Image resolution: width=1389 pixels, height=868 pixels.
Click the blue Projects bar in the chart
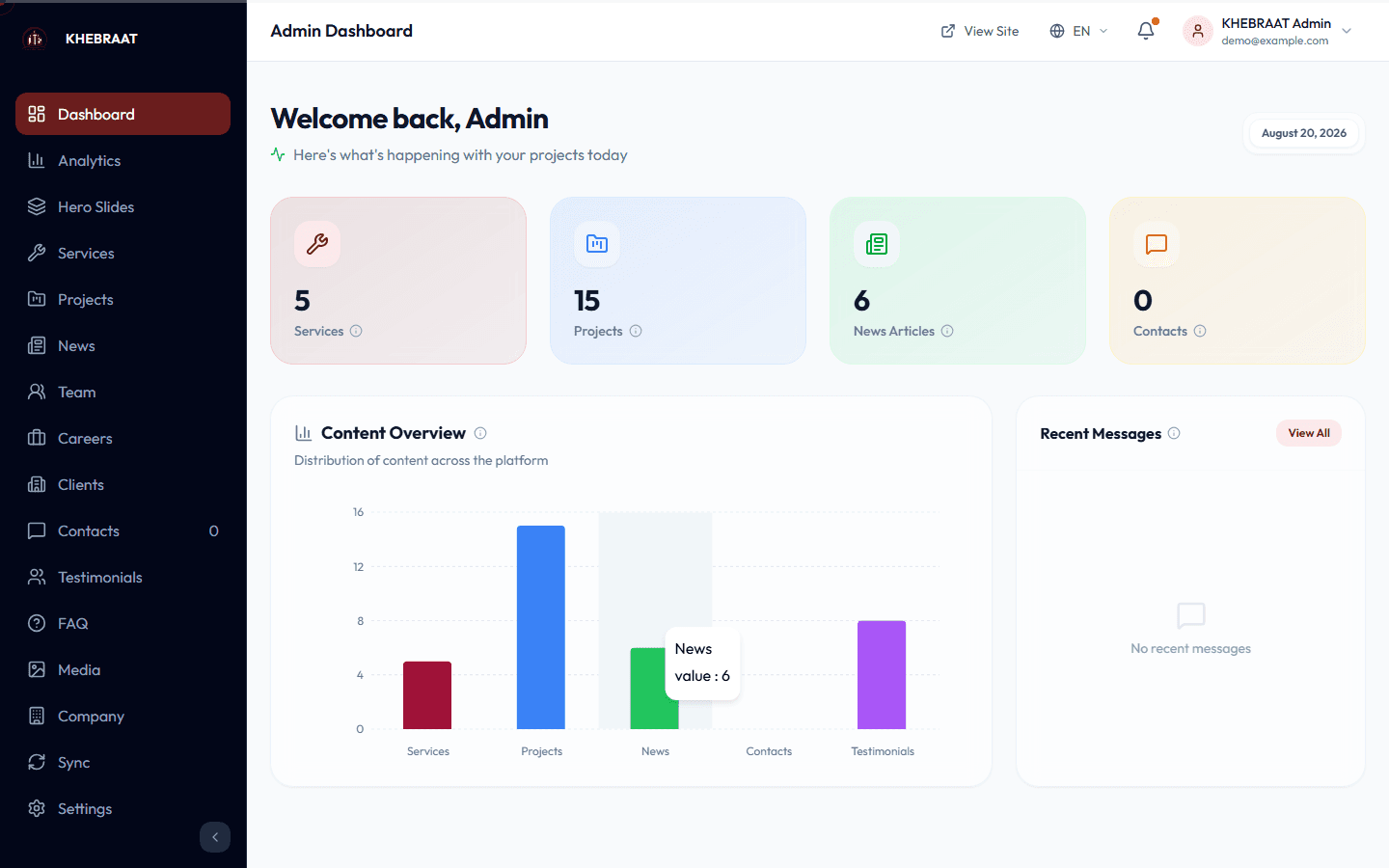[541, 627]
